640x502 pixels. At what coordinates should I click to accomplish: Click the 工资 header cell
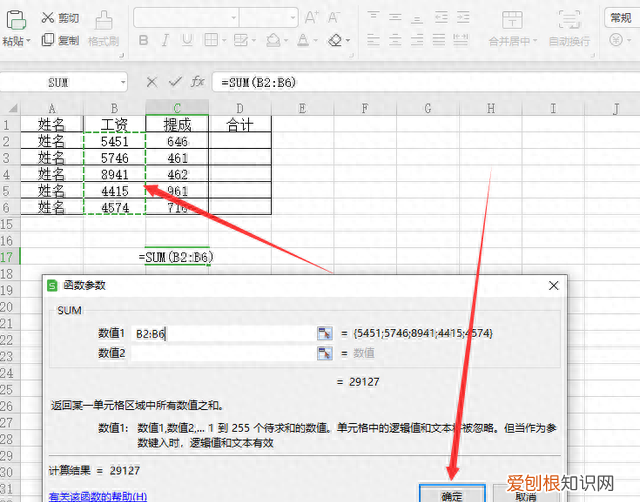[115, 124]
